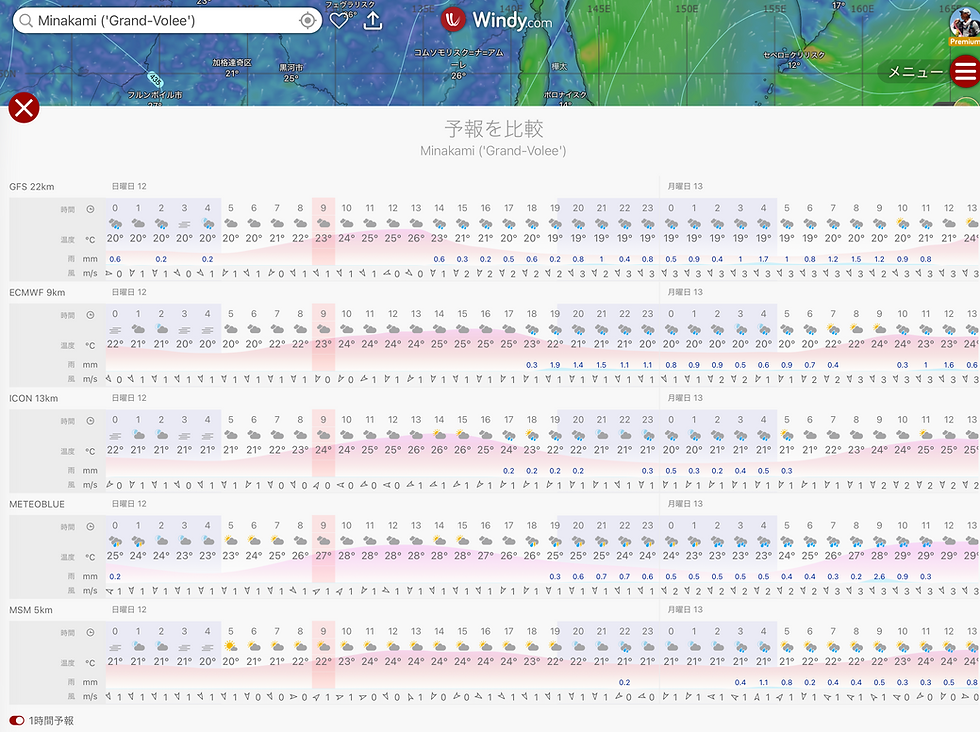Screen dimensions: 980x732
Task: Click the clock icon in MSM row
Action: (x=90, y=633)
